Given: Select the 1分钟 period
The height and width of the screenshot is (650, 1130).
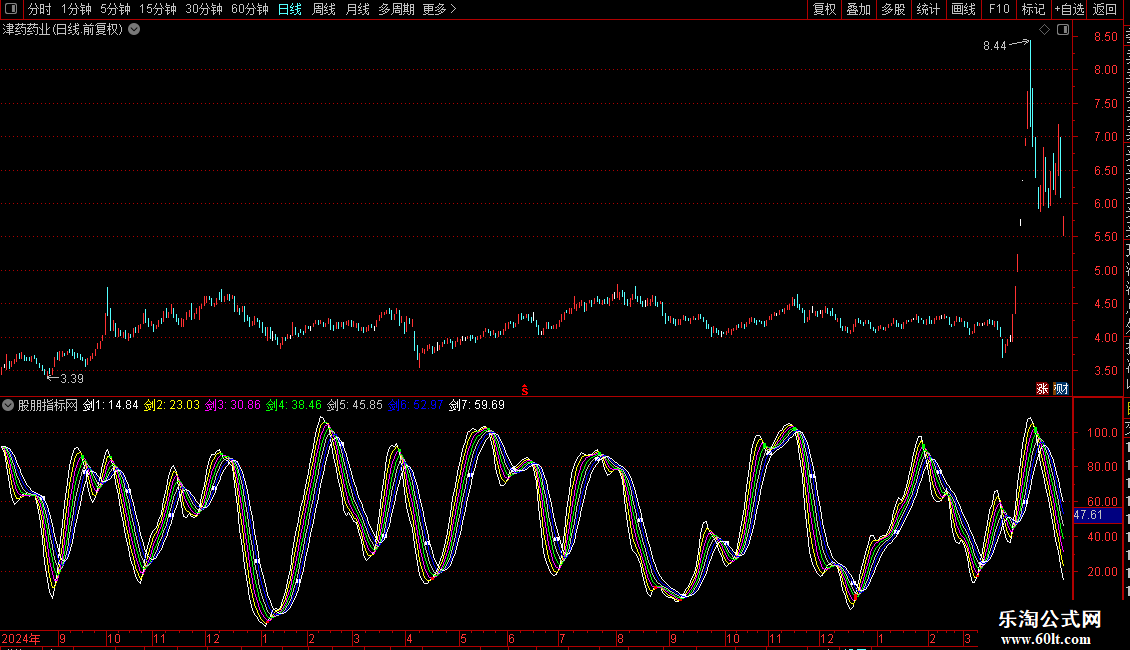Looking at the screenshot, I should (x=76, y=9).
